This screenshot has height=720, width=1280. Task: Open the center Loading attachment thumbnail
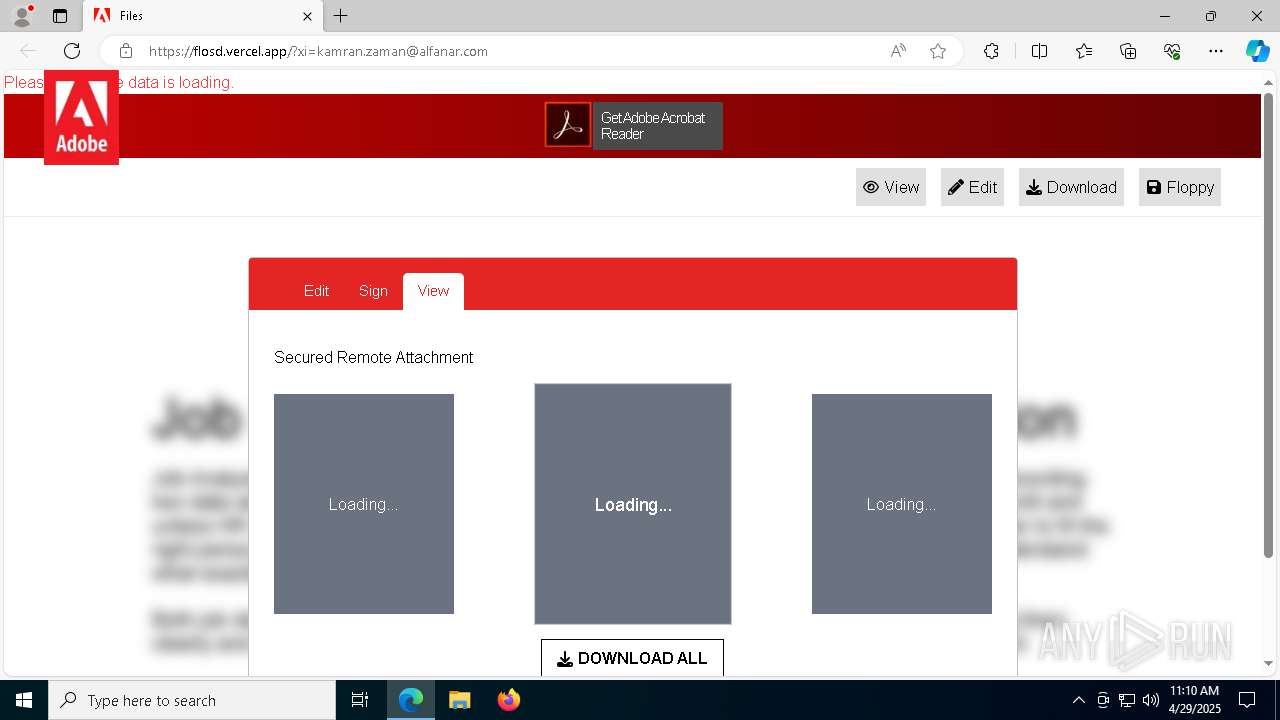[x=633, y=504]
